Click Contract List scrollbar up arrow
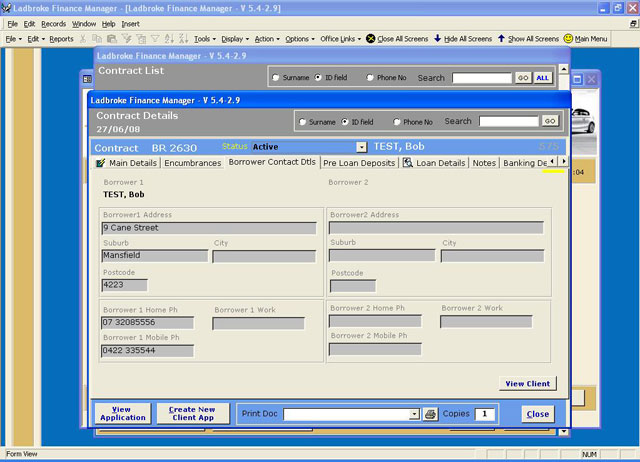 coord(564,69)
